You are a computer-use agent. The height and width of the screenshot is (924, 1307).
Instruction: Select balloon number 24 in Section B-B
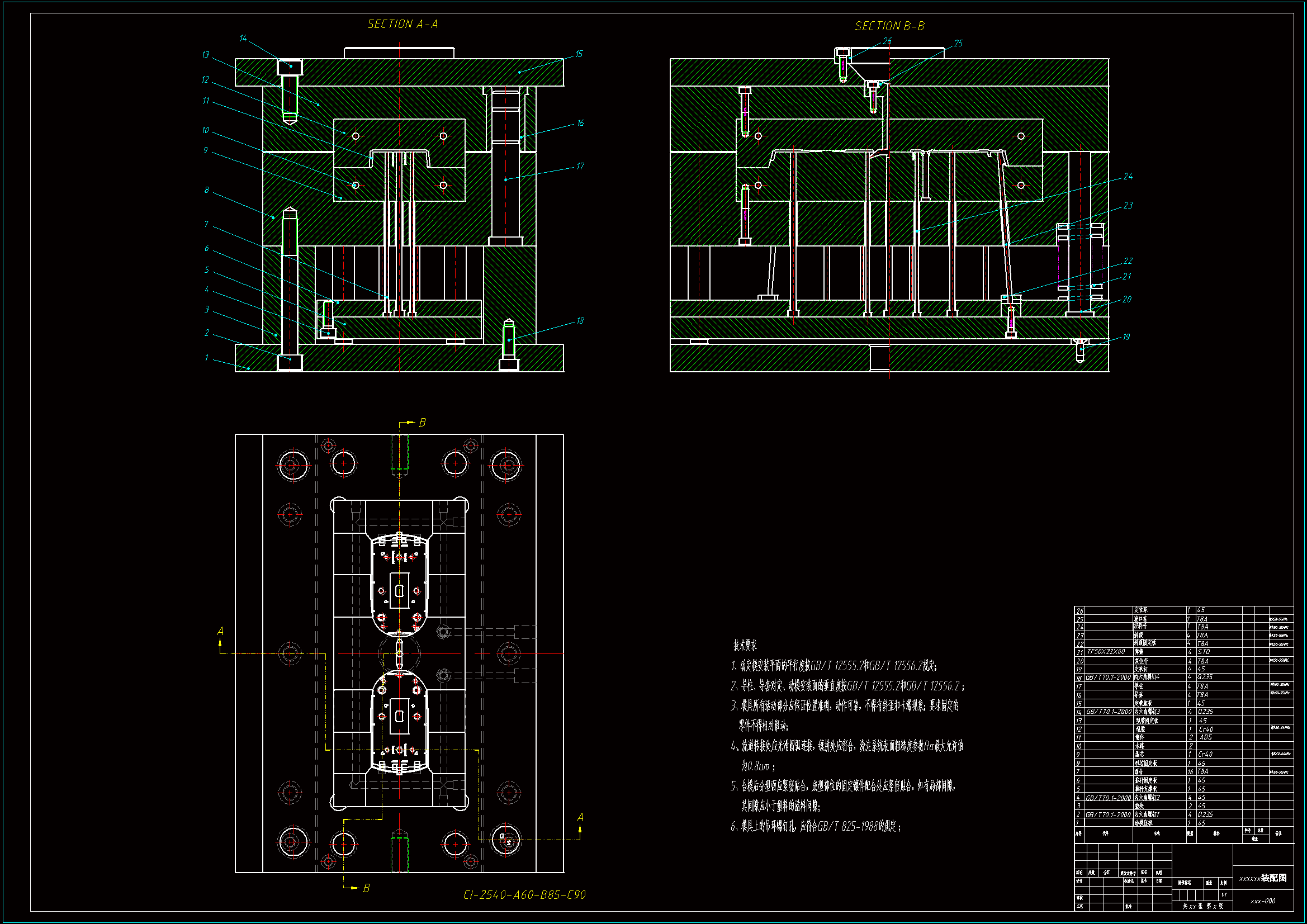pyautogui.click(x=1128, y=177)
